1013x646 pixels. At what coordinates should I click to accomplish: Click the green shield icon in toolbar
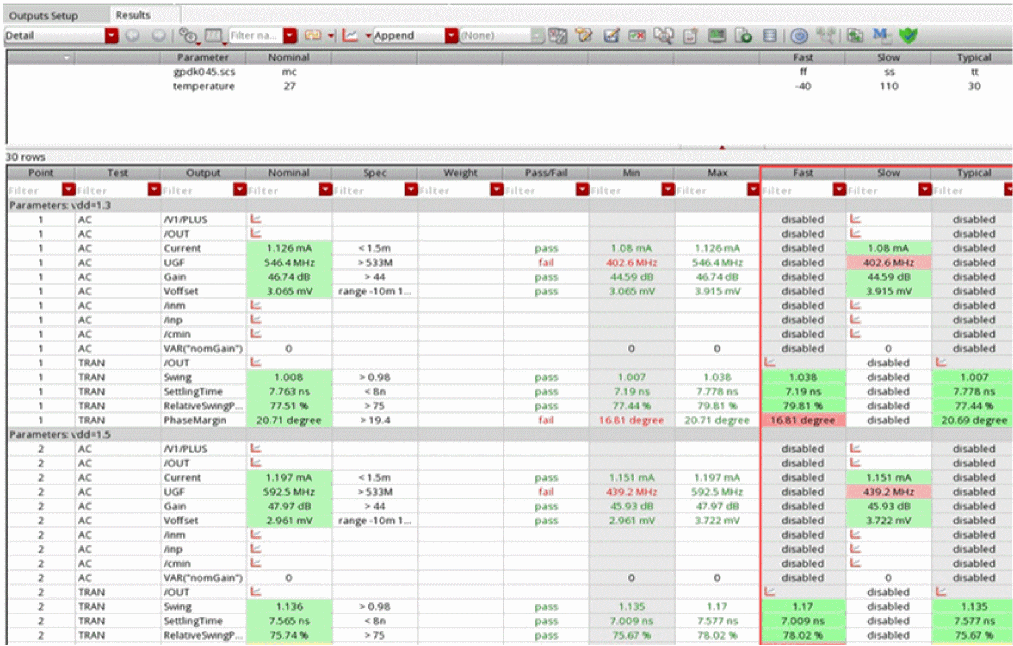coord(908,35)
